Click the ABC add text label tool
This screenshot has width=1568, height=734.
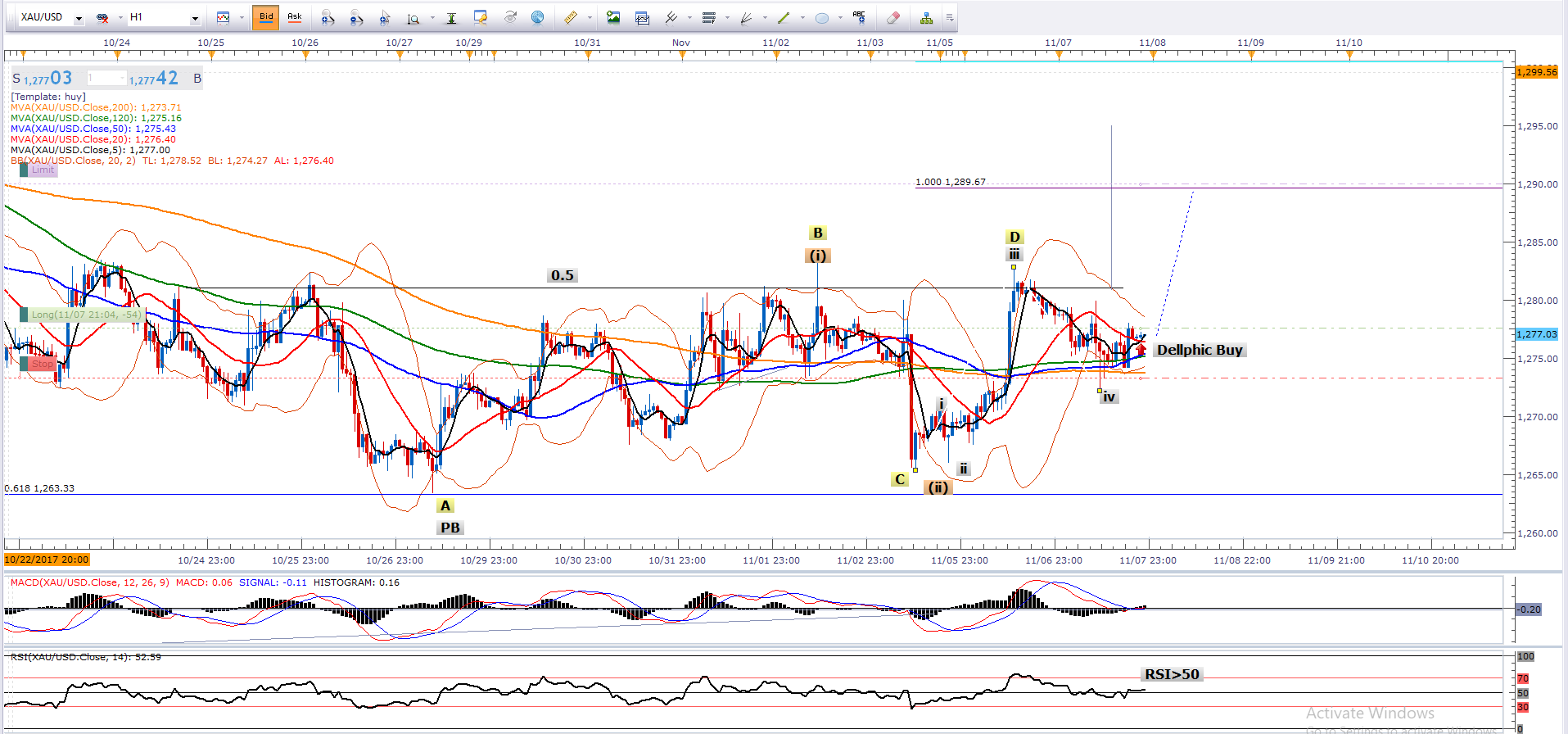pos(859,17)
